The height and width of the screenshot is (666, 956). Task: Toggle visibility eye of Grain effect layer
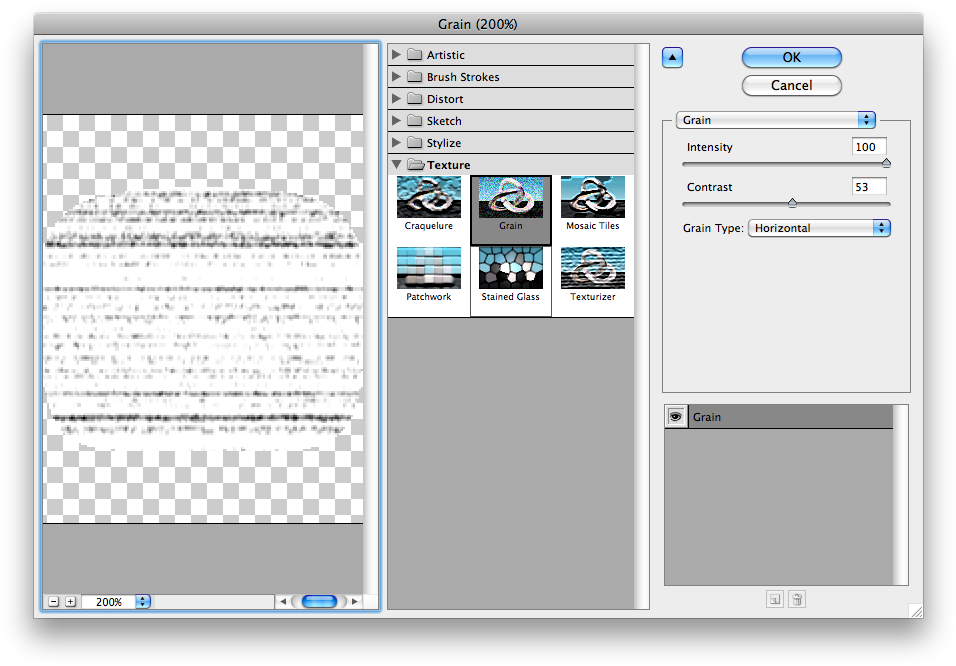[x=676, y=417]
